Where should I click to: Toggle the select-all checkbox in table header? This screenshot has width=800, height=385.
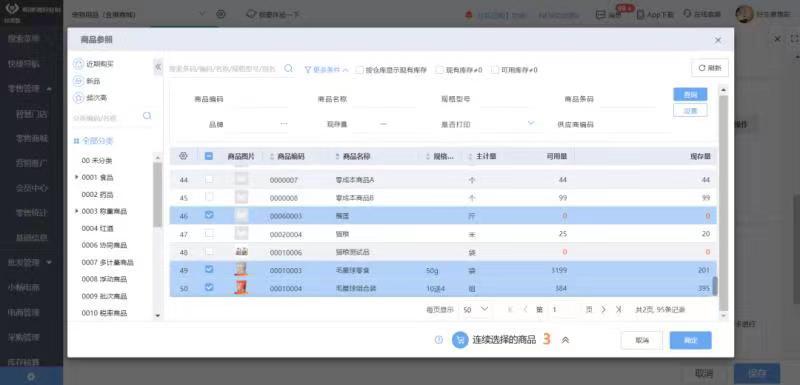209,156
